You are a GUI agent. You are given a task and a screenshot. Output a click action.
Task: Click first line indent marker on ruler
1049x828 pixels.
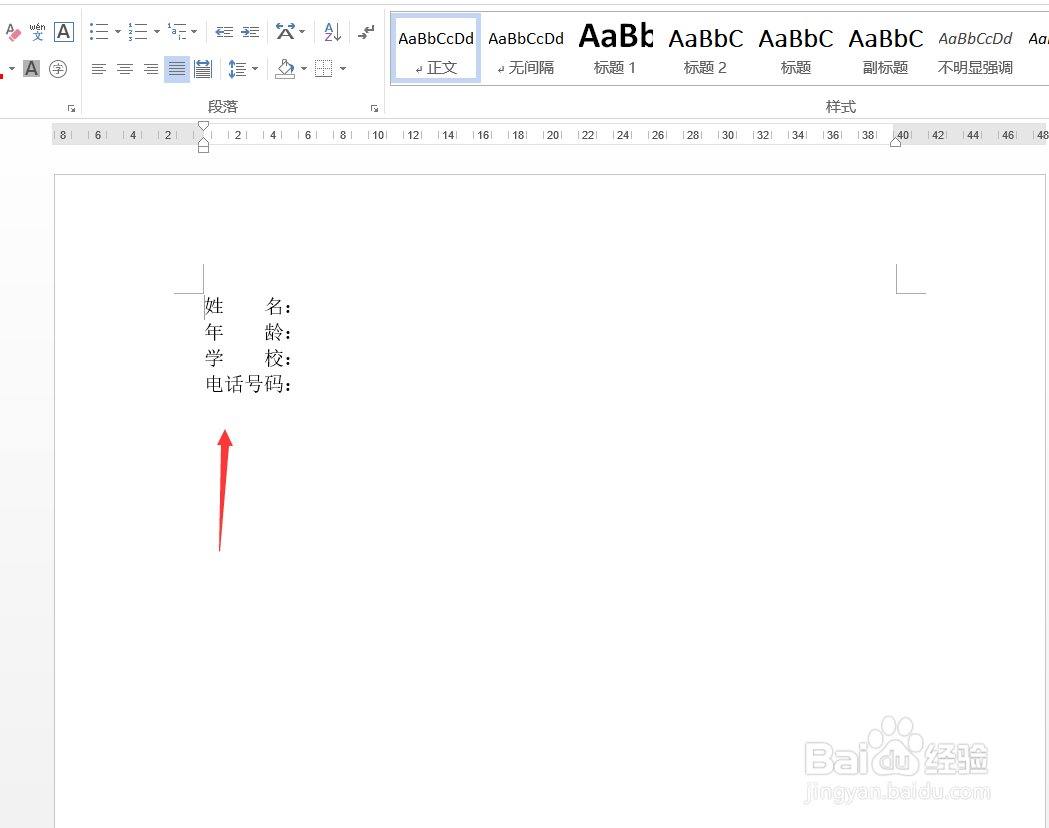click(x=203, y=126)
